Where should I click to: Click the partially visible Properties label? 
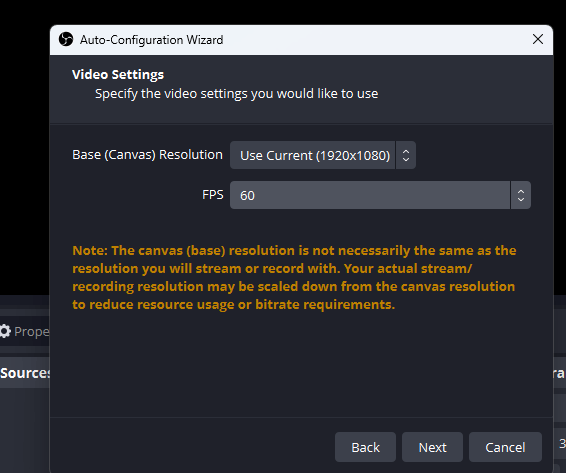pos(32,332)
